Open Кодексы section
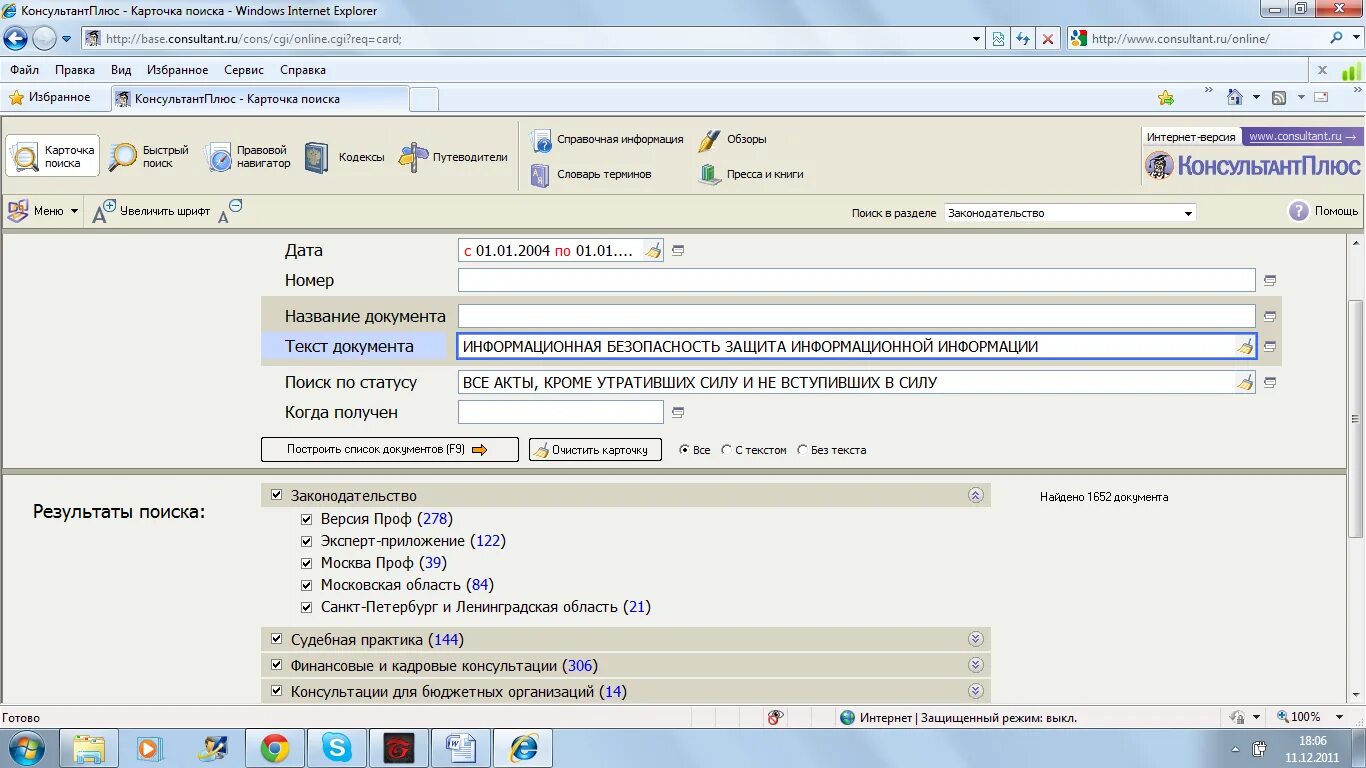The image size is (1366, 768). click(345, 157)
